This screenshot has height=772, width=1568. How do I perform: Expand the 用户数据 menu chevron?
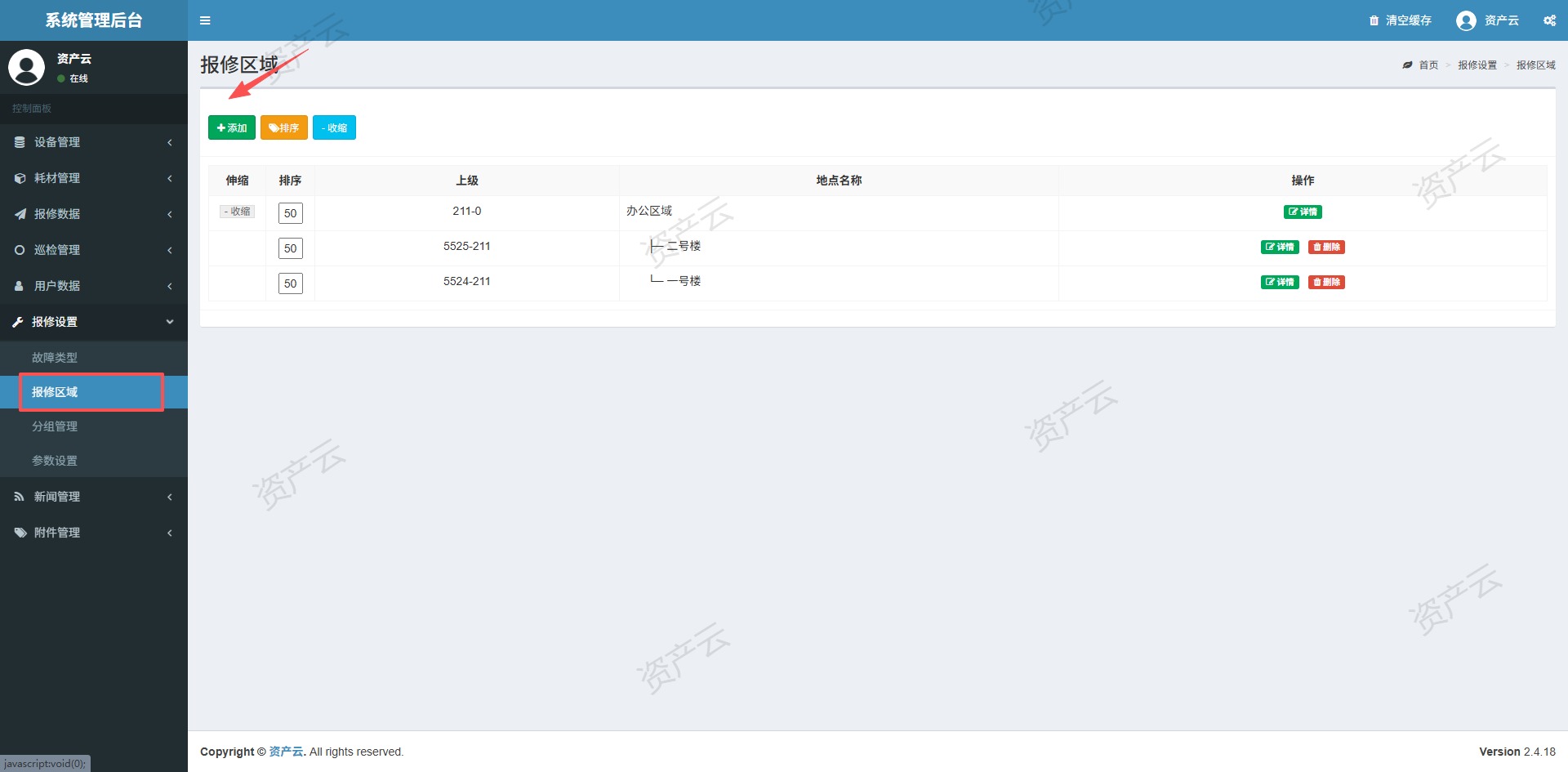(170, 286)
